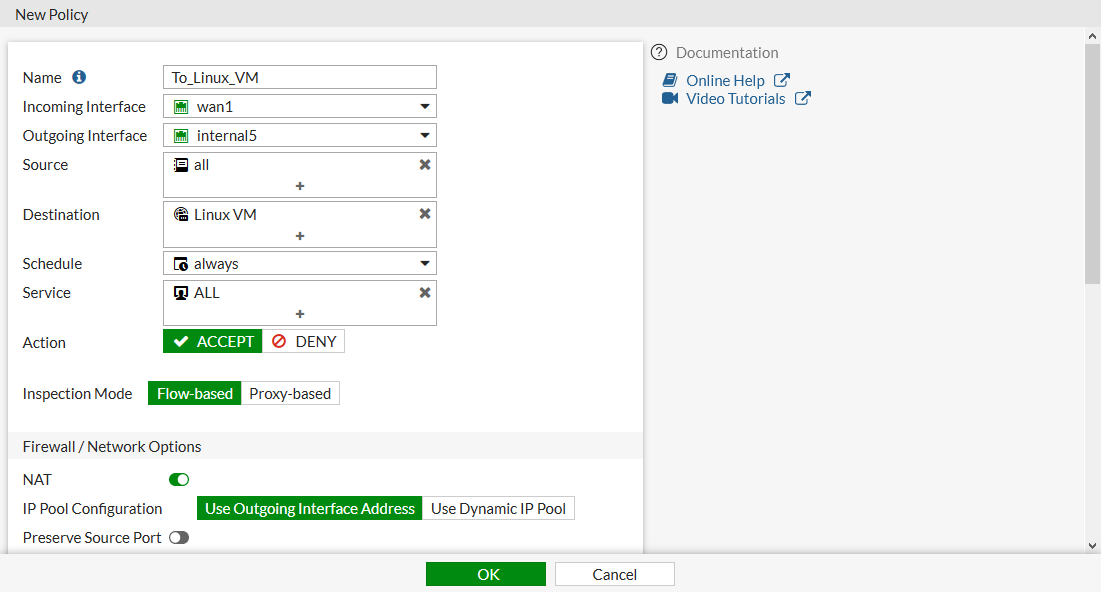Add a destination with plus icon
This screenshot has width=1101, height=592.
pyautogui.click(x=300, y=236)
